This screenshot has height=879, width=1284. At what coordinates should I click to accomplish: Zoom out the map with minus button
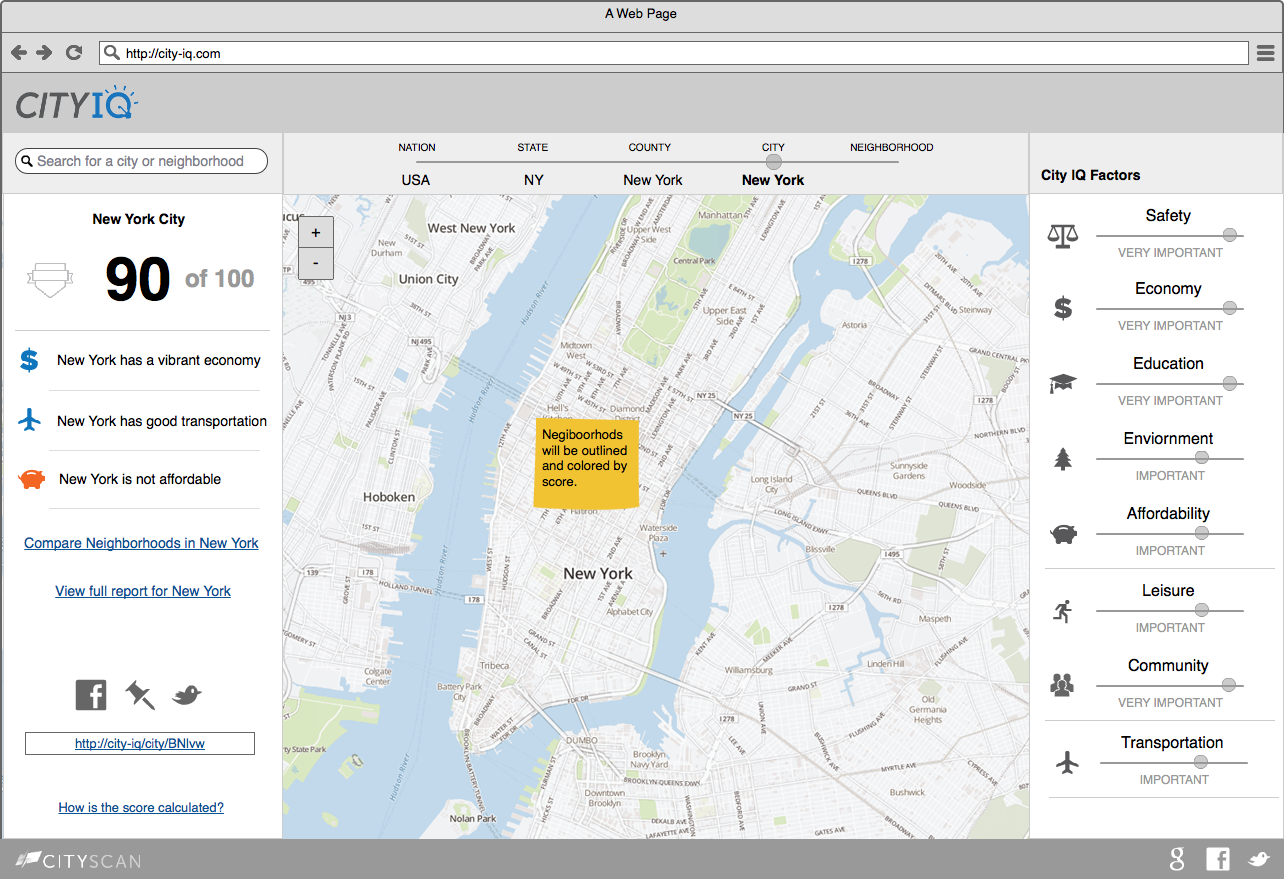click(x=316, y=264)
